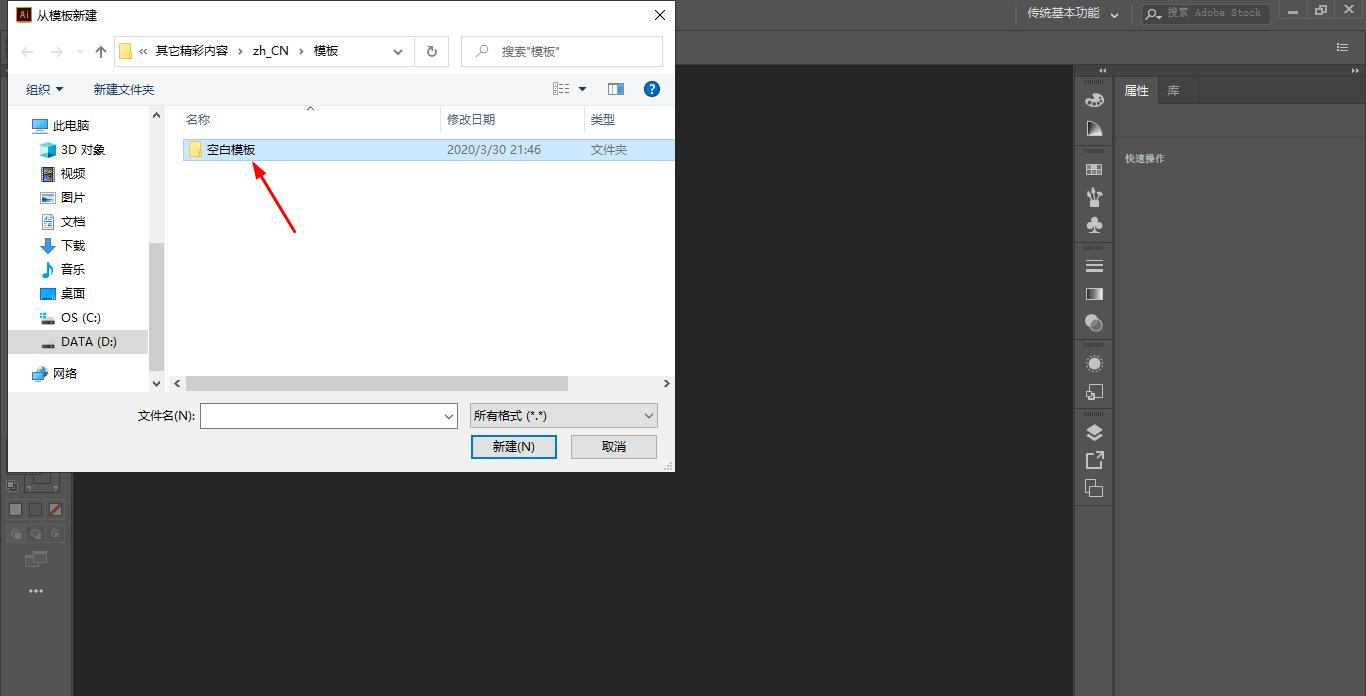Open the Swatches panel icon

click(1093, 168)
